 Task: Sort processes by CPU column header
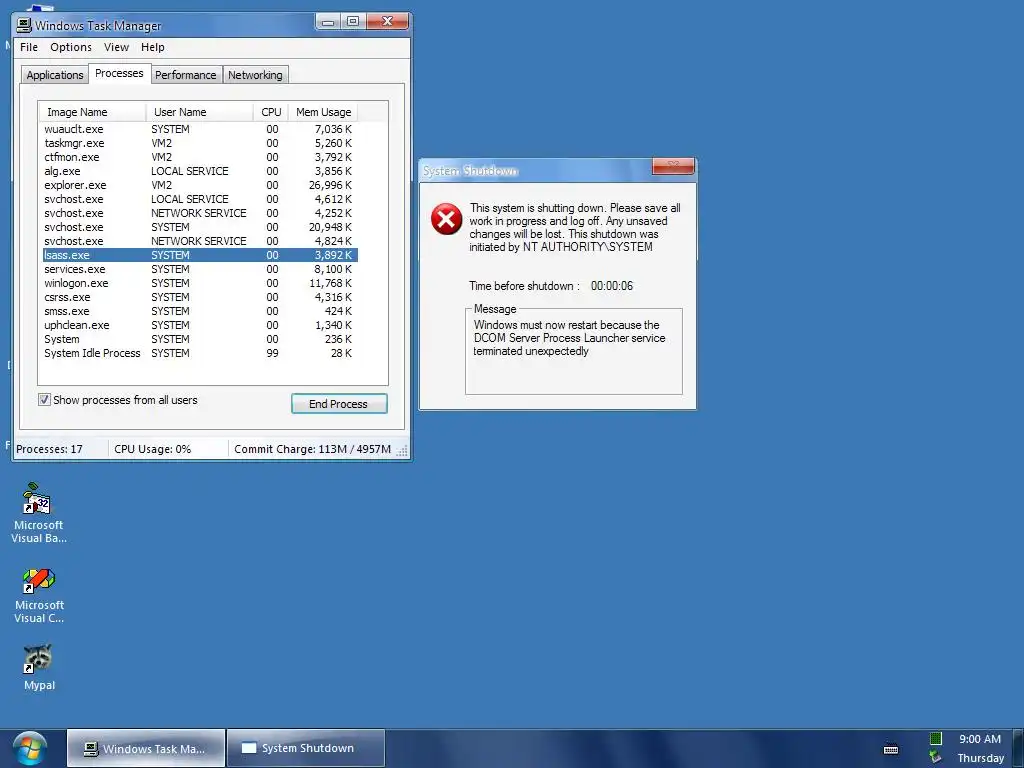point(271,112)
